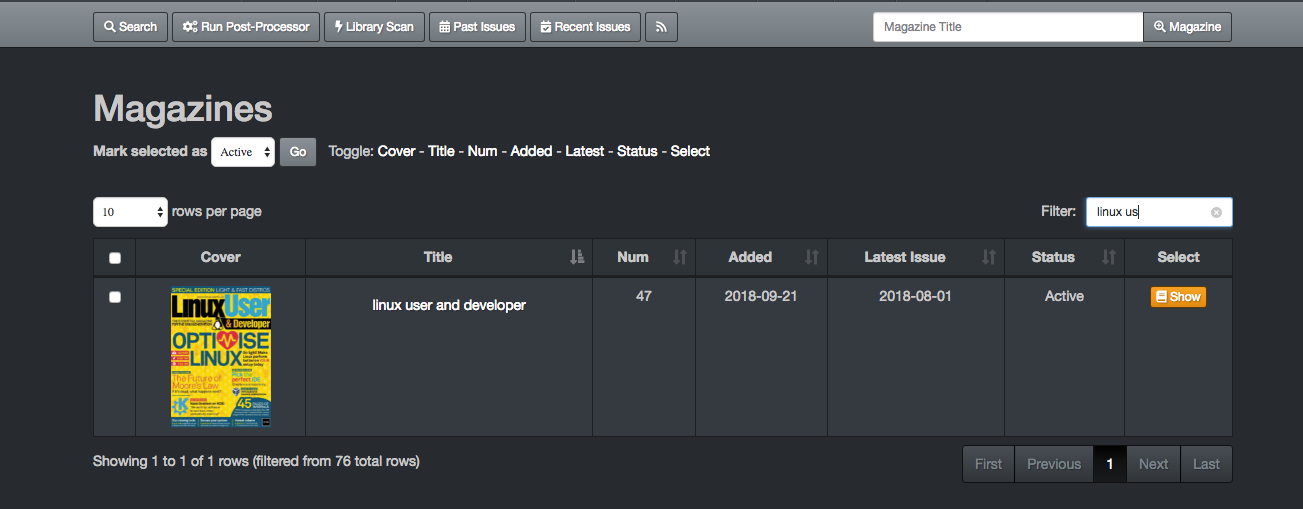Run the Library Scan
Viewport: 1303px width, 509px height.
(374, 27)
